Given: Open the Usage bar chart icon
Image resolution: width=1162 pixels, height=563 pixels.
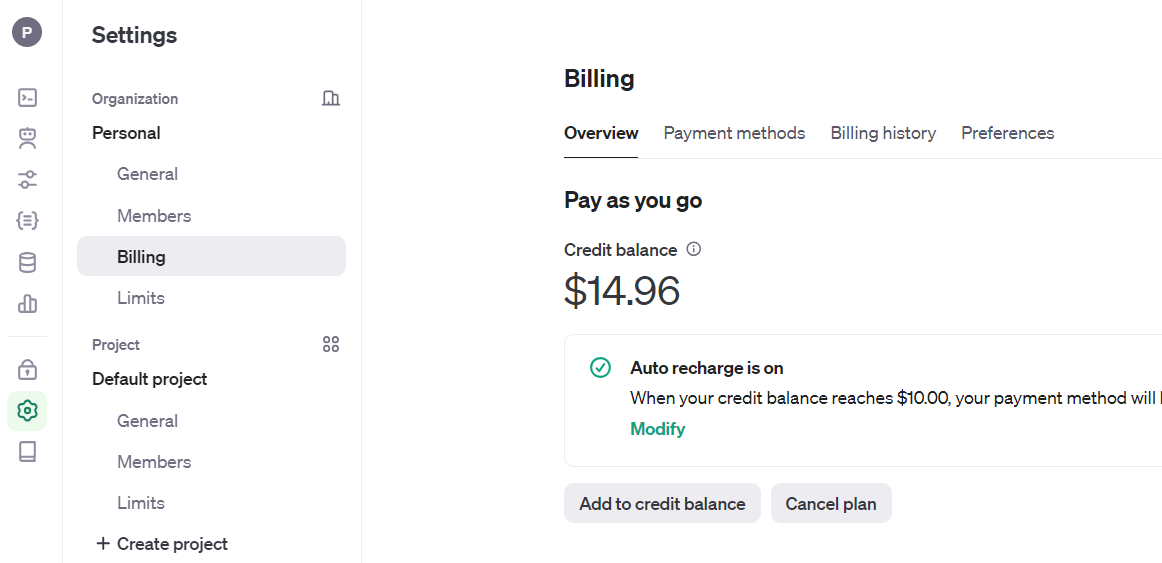Looking at the screenshot, I should (28, 304).
